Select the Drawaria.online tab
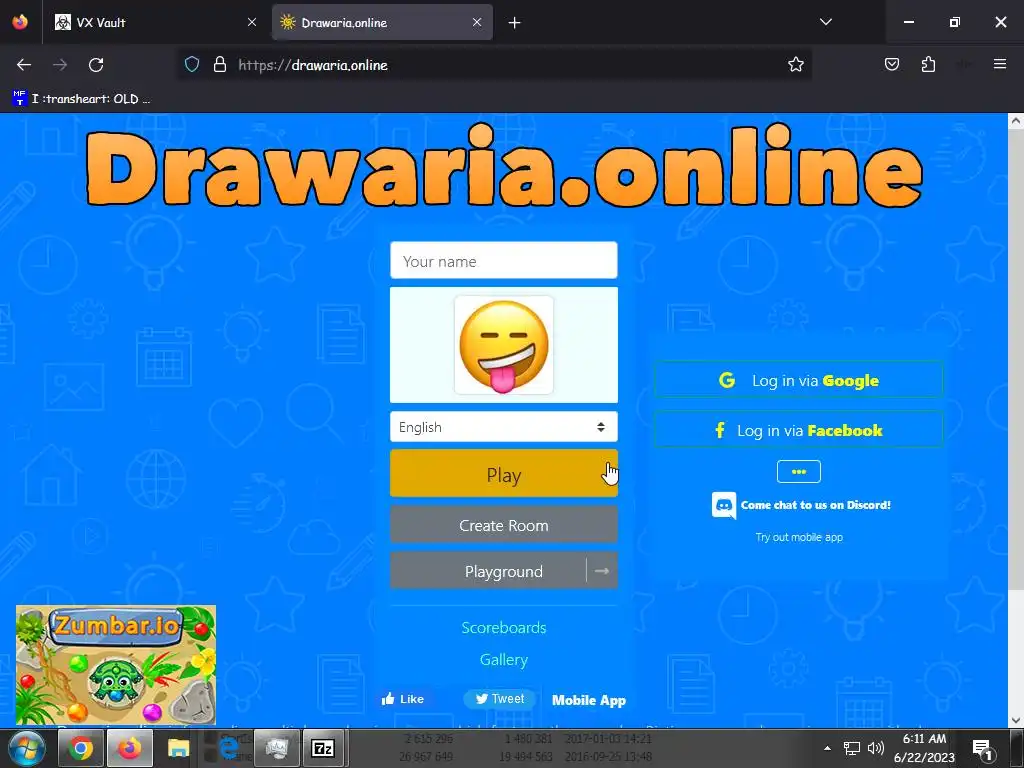The image size is (1024, 768). (382, 22)
